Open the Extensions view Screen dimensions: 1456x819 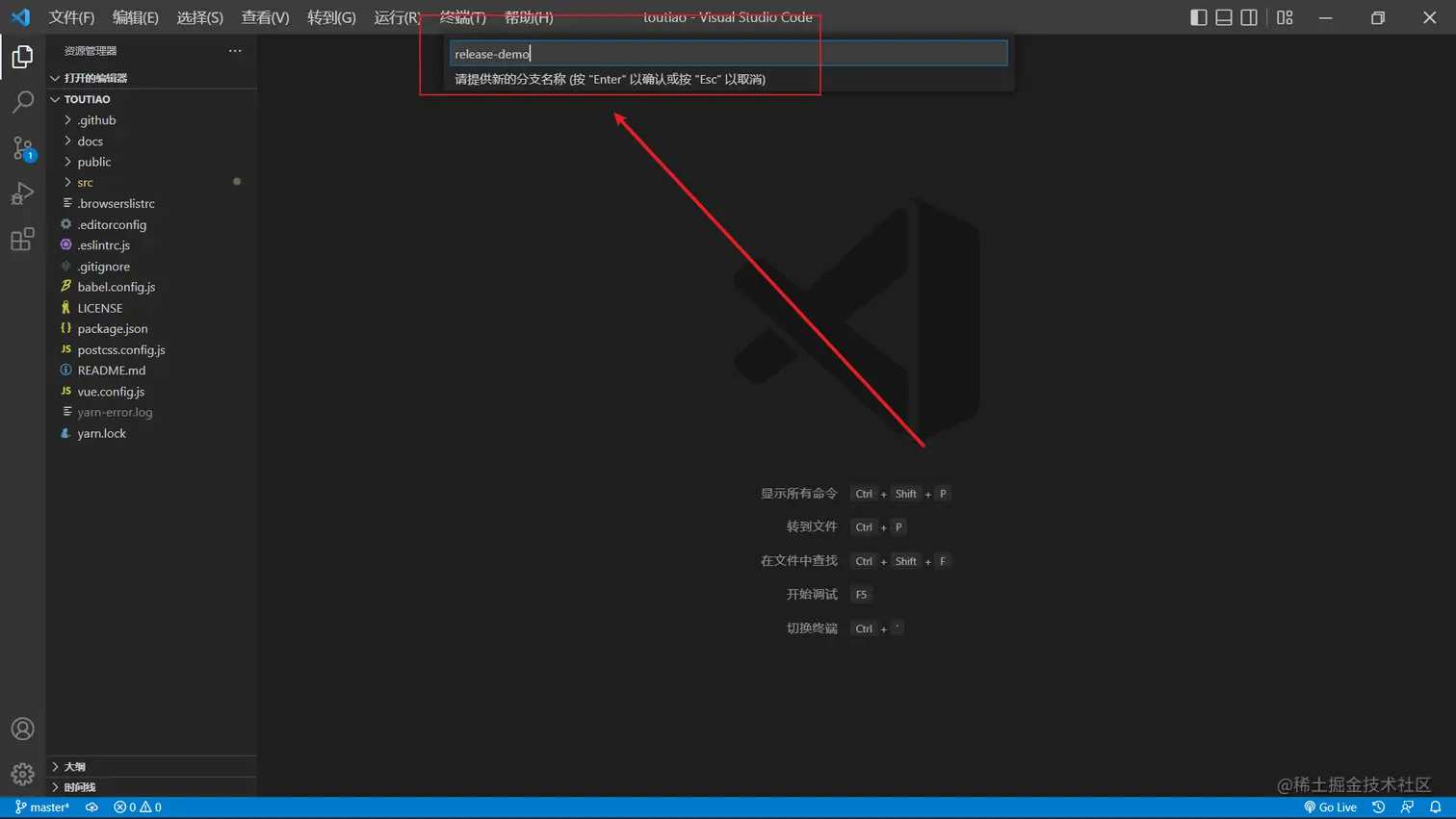tap(22, 239)
